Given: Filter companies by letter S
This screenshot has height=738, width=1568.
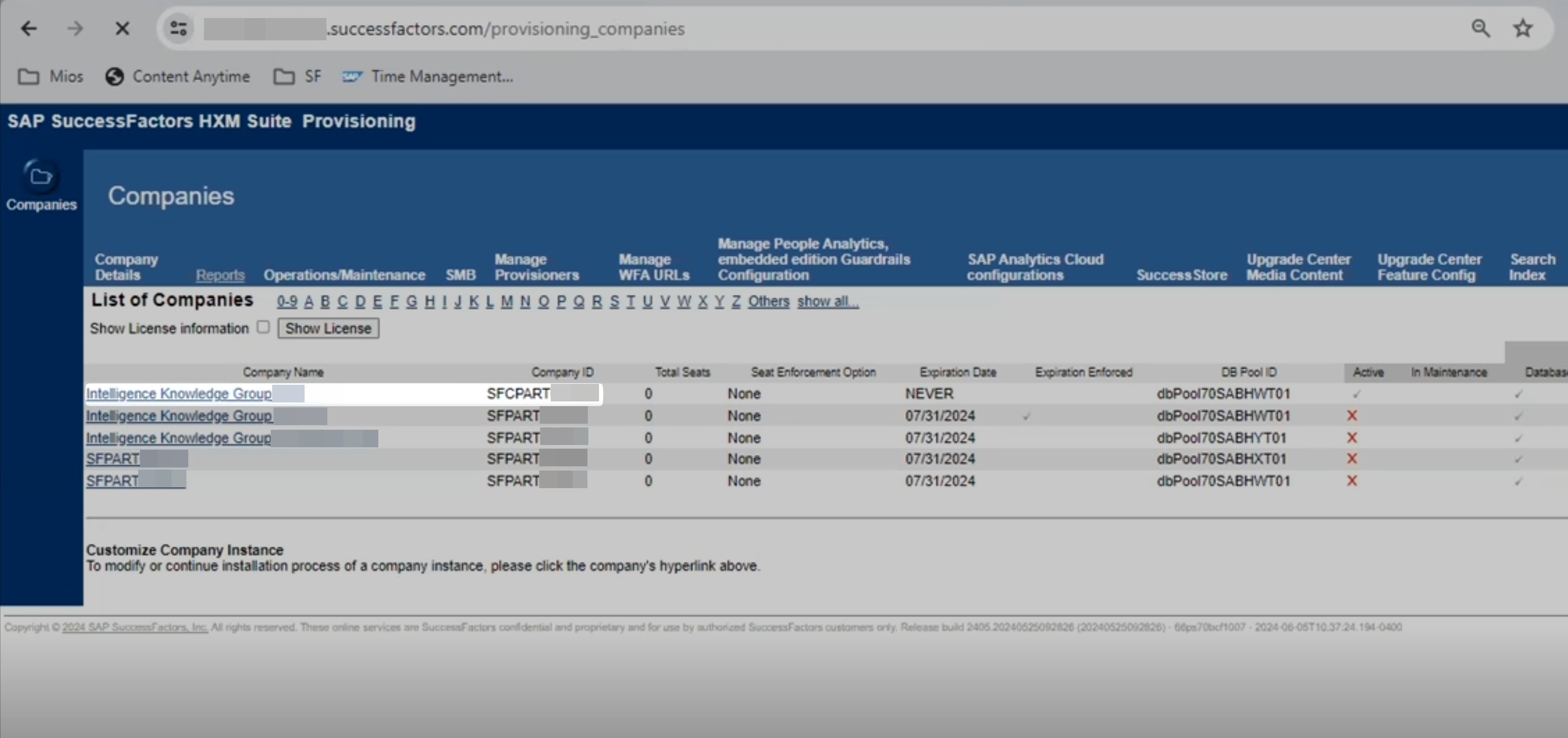Looking at the screenshot, I should [x=614, y=301].
